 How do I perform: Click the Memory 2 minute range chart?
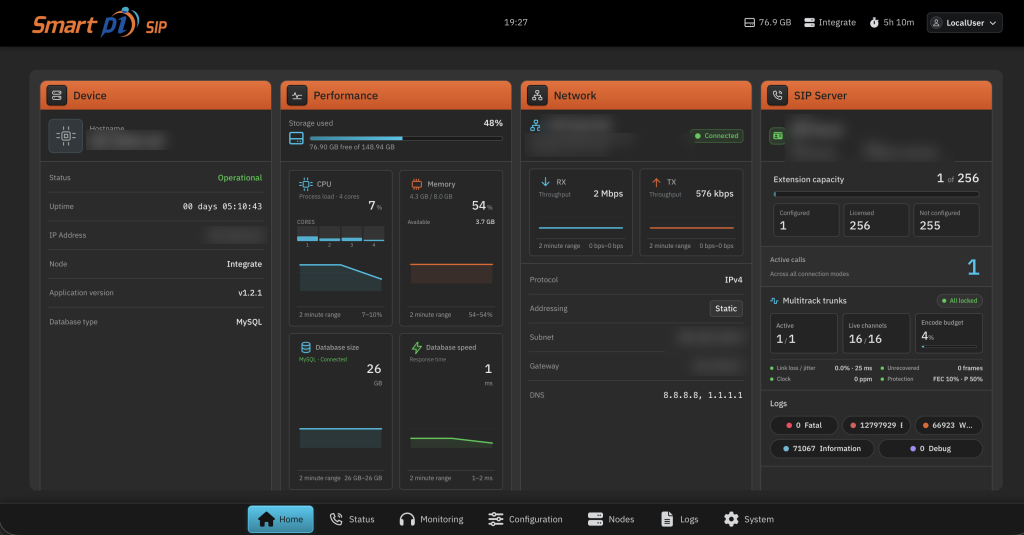click(451, 273)
